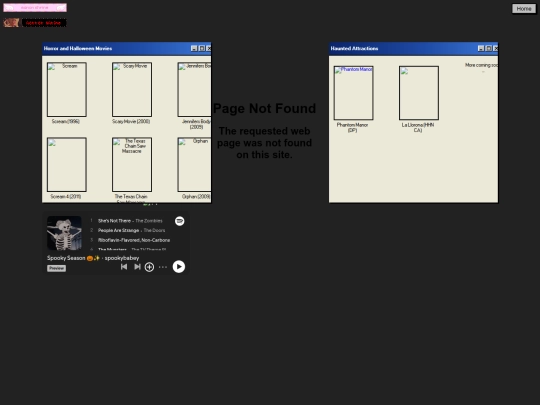Open the Scream (1996) movie poster
The image size is (540, 405).
point(66,90)
